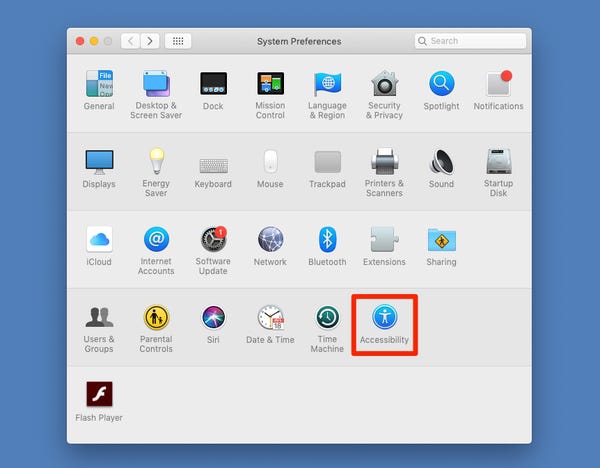Close the System Preferences window
The height and width of the screenshot is (468, 600).
(x=80, y=41)
